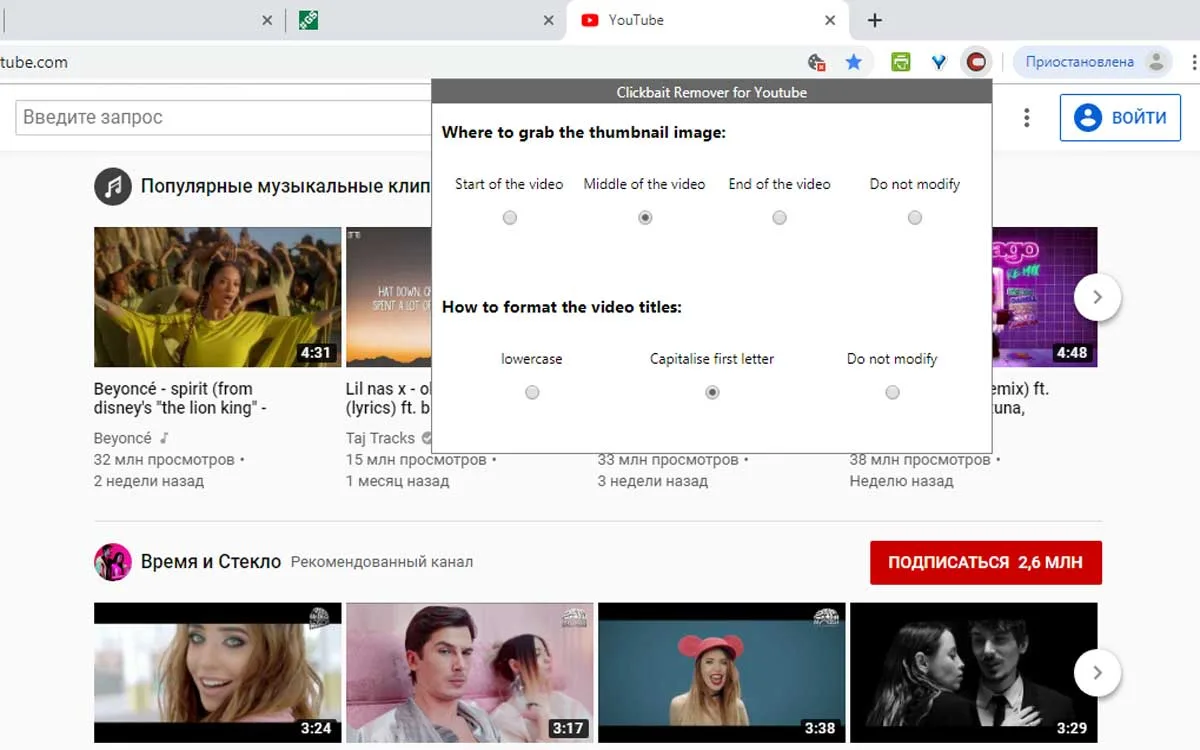Click the green printer extension icon
The image size is (1200, 750).
901,62
